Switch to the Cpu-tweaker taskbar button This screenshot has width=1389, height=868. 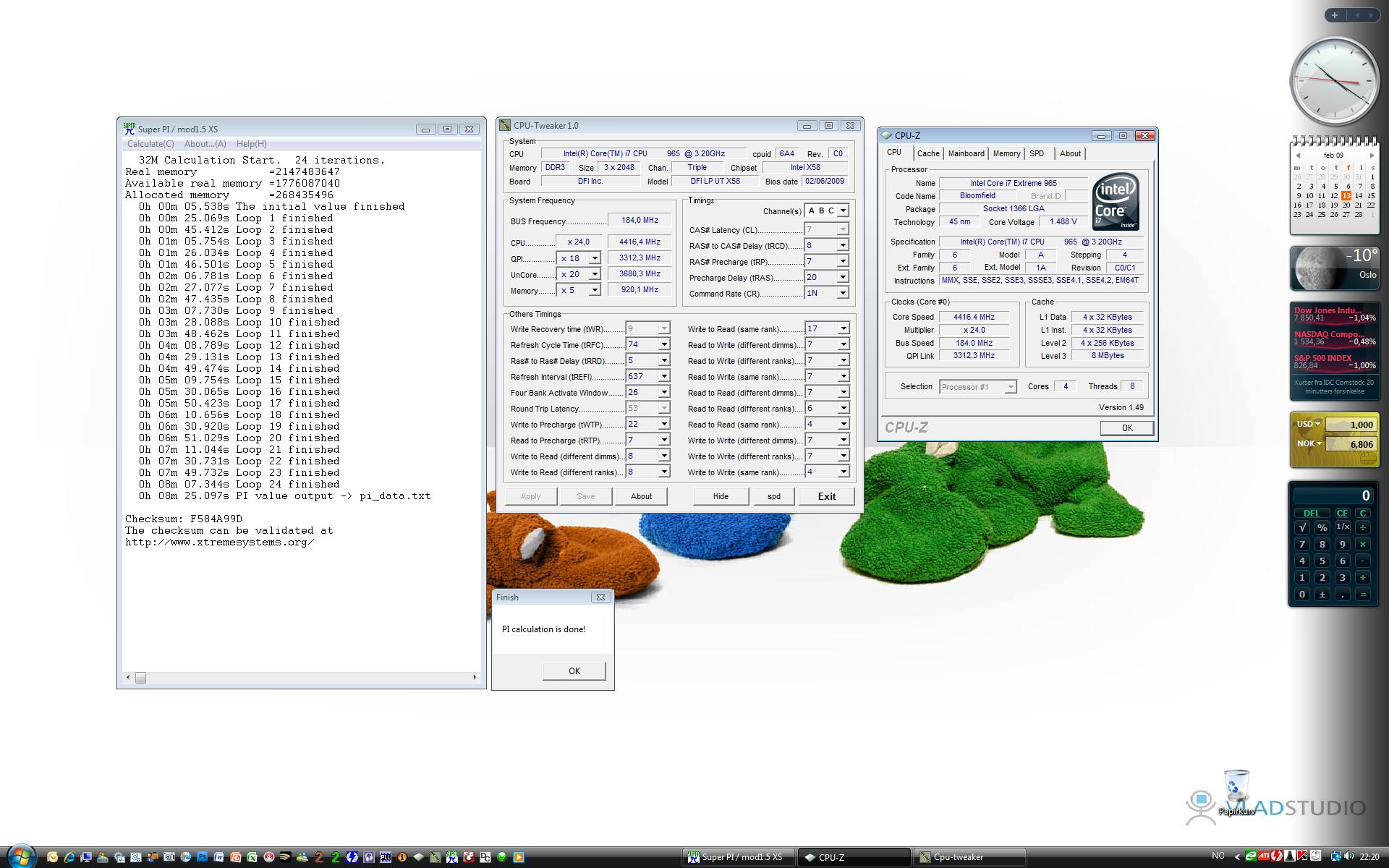pyautogui.click(x=969, y=857)
